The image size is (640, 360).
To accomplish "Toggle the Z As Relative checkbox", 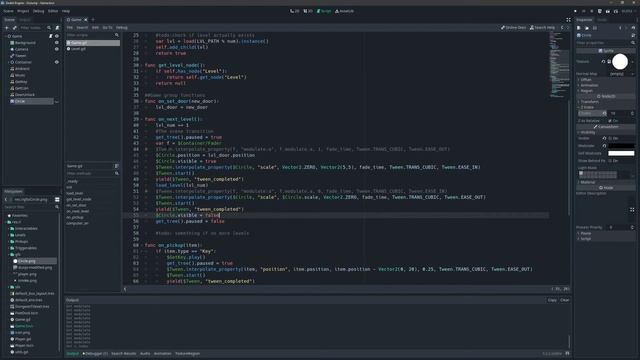I will (610, 121).
